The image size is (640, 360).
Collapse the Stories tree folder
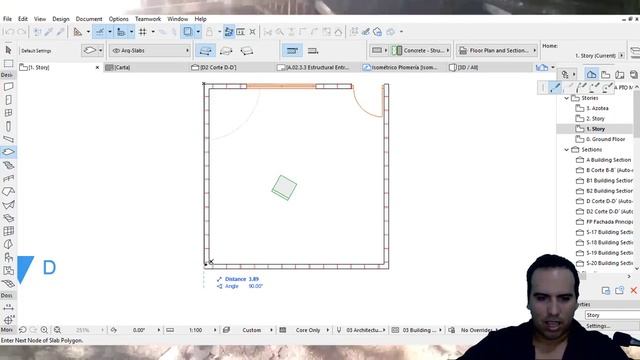coord(567,98)
